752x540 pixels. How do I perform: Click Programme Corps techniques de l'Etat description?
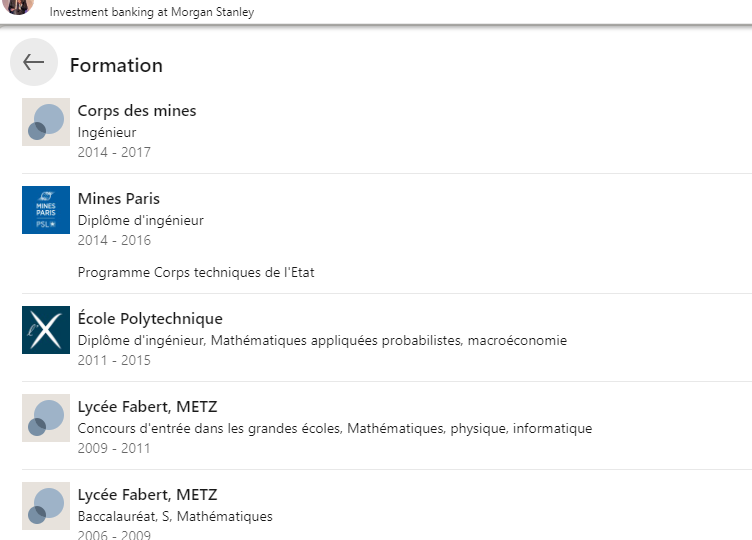pos(196,272)
